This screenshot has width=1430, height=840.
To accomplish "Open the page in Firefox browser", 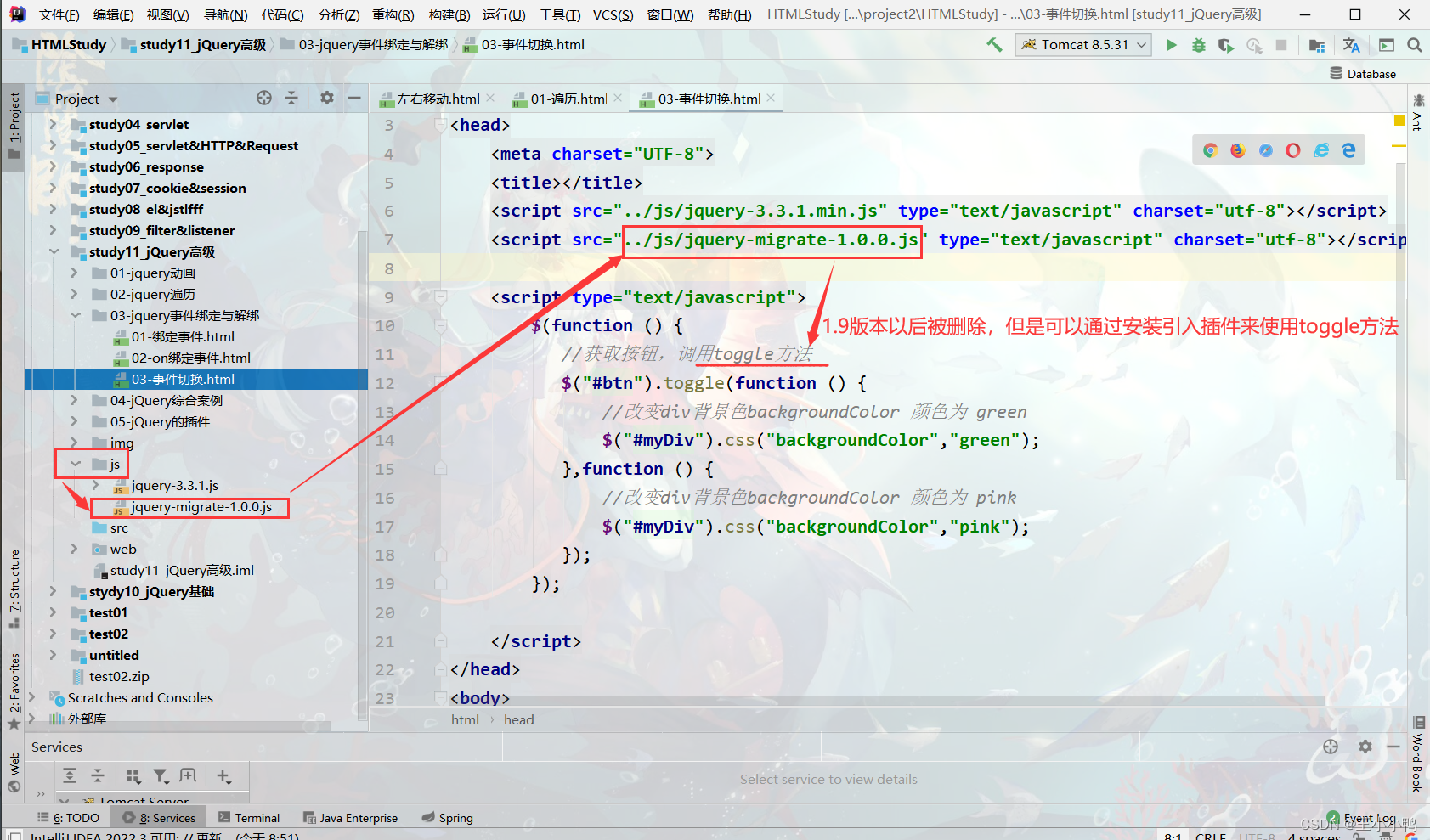I will [x=1238, y=150].
